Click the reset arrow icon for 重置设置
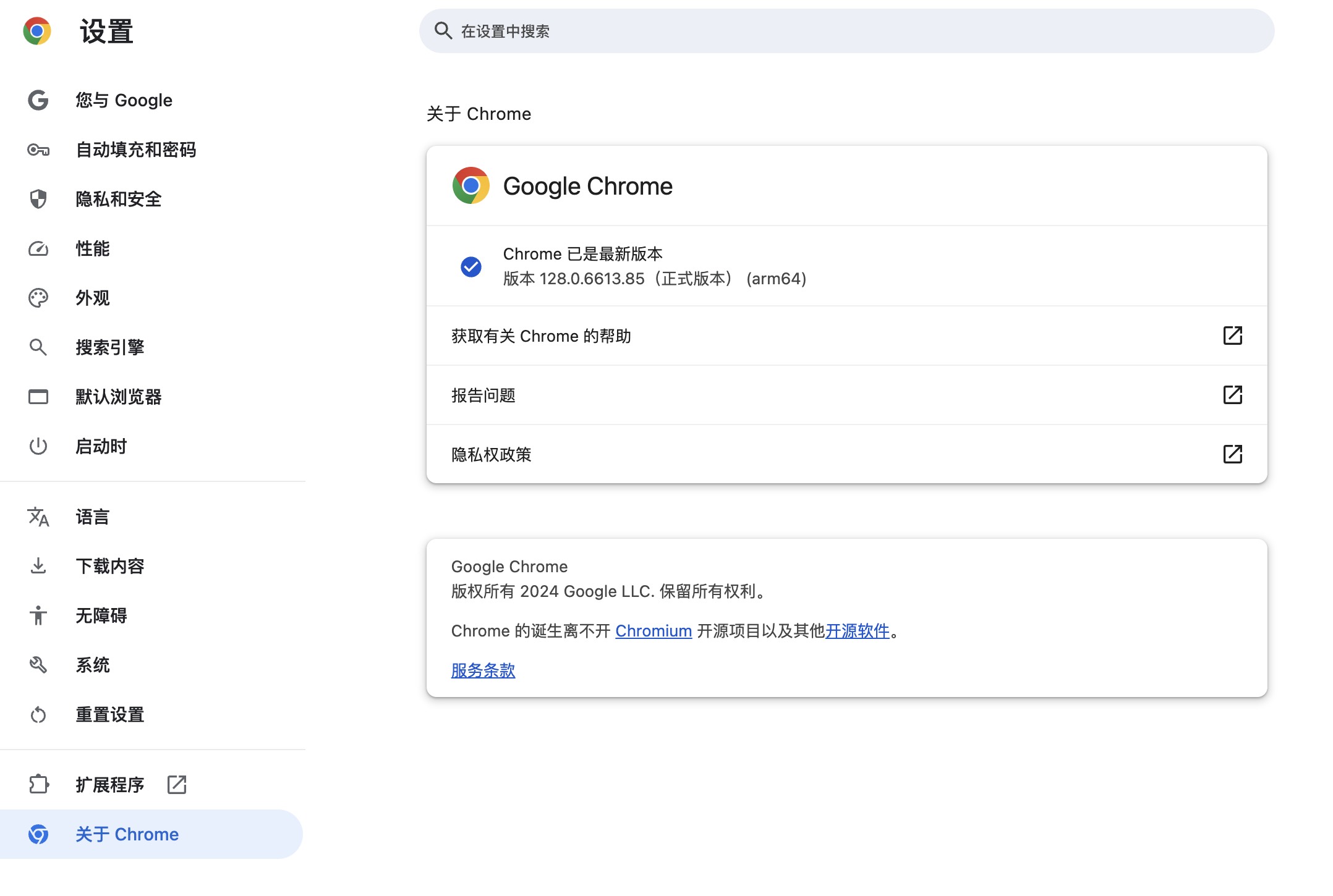The height and width of the screenshot is (896, 1333). 38,714
